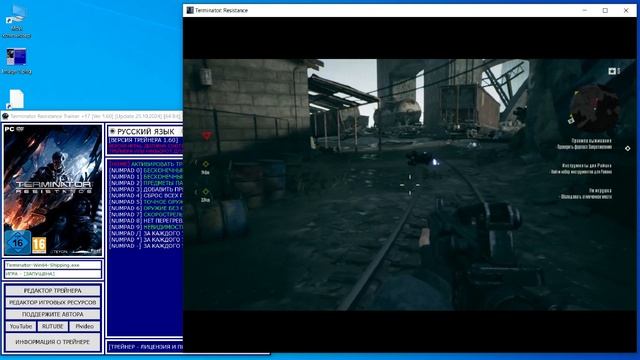Click the counter icon at game's top-right corner
The width and height of the screenshot is (640, 360).
[x=612, y=71]
